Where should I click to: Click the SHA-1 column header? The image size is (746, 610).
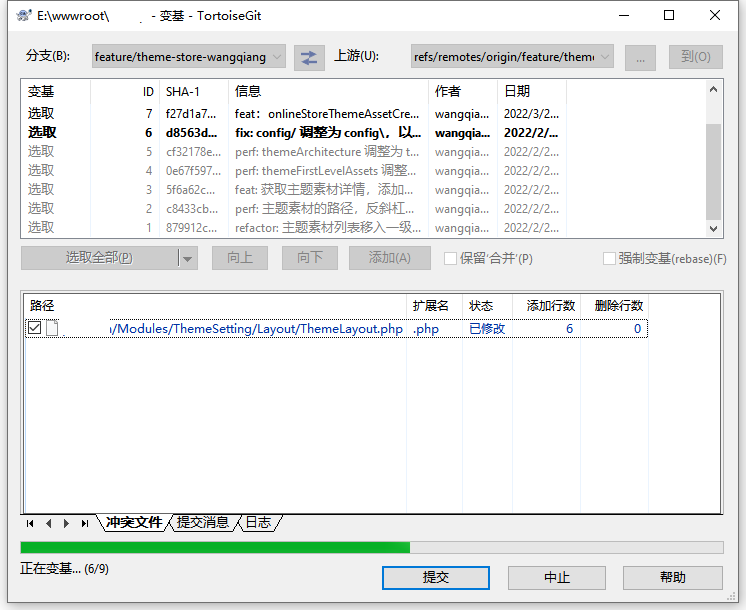(194, 91)
